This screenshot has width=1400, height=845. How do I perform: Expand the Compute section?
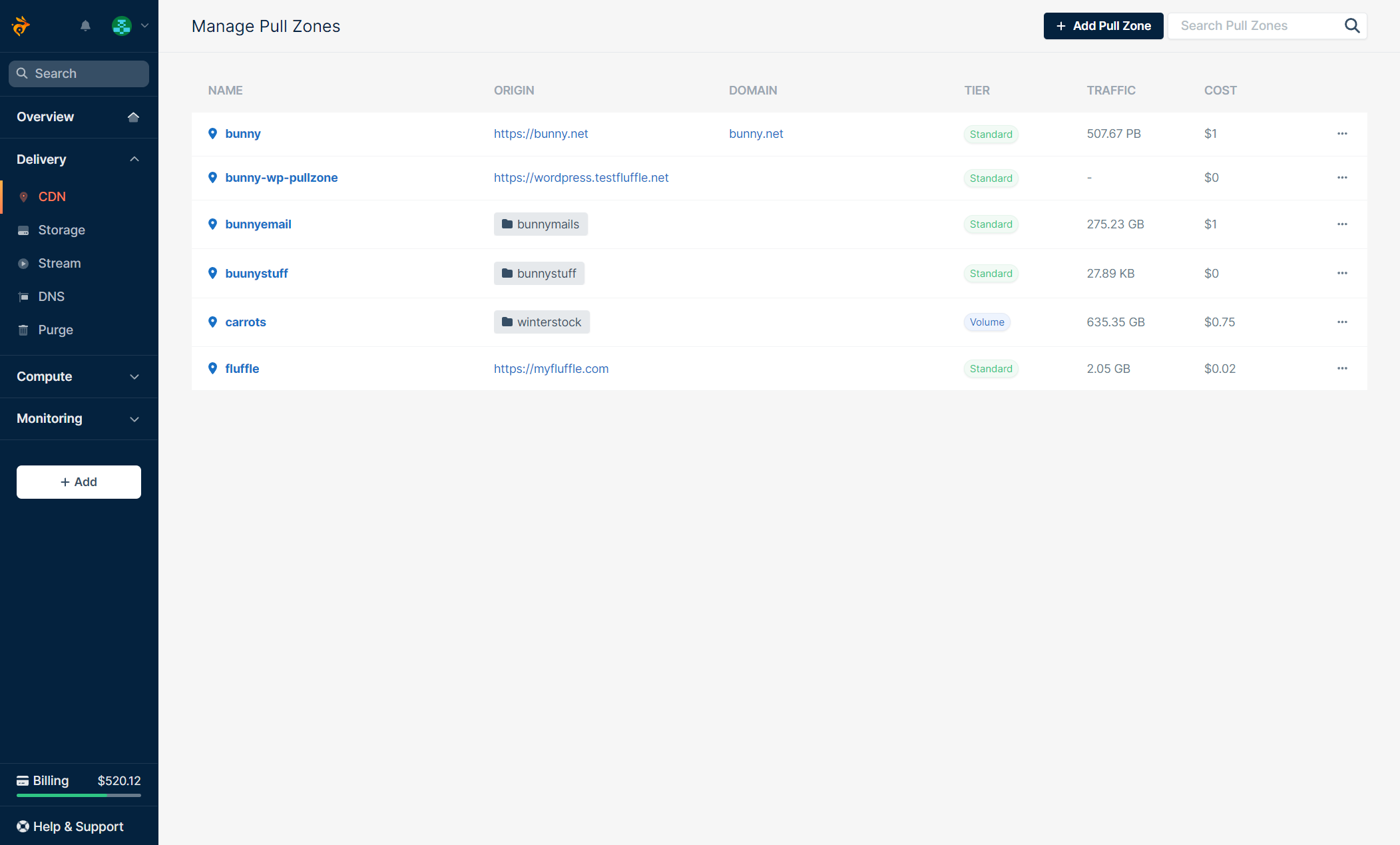pyautogui.click(x=134, y=377)
